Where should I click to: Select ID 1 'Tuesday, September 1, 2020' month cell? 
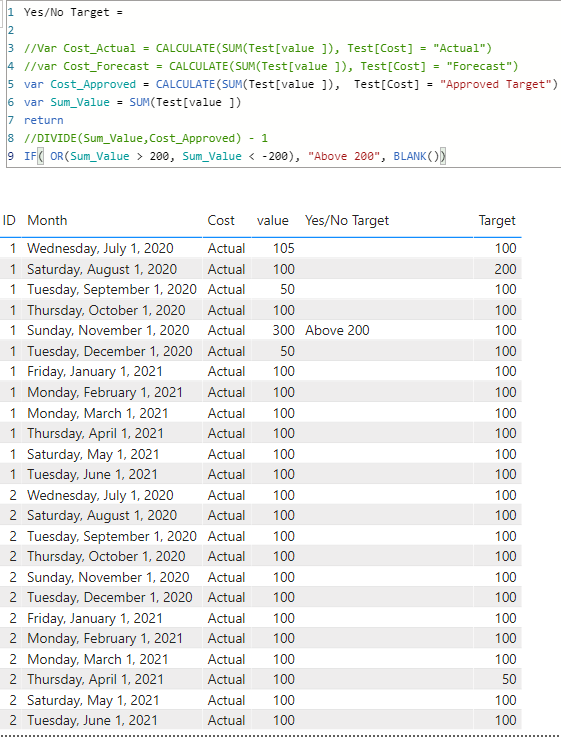click(112, 289)
